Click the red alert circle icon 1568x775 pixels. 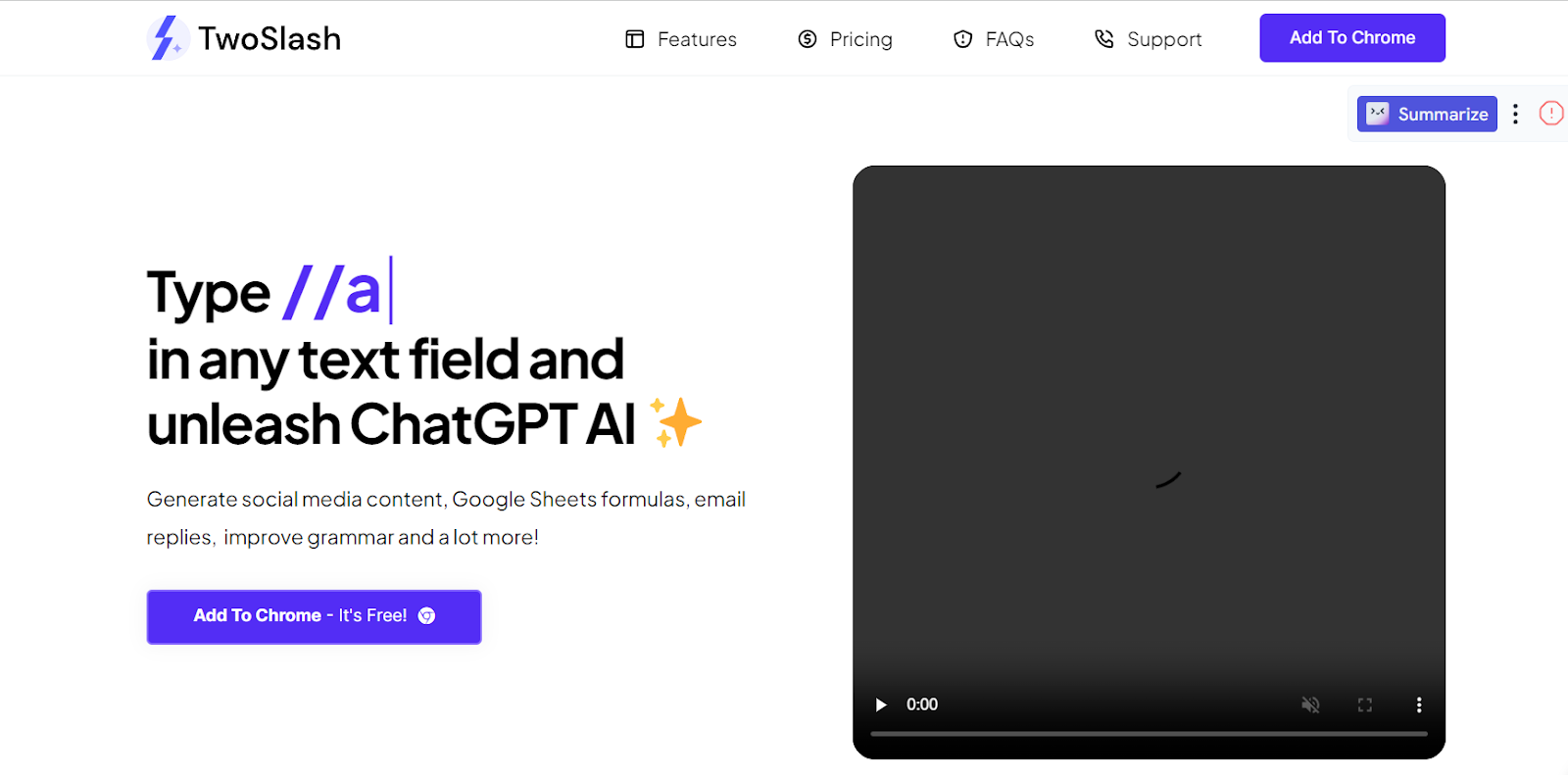[x=1551, y=114]
